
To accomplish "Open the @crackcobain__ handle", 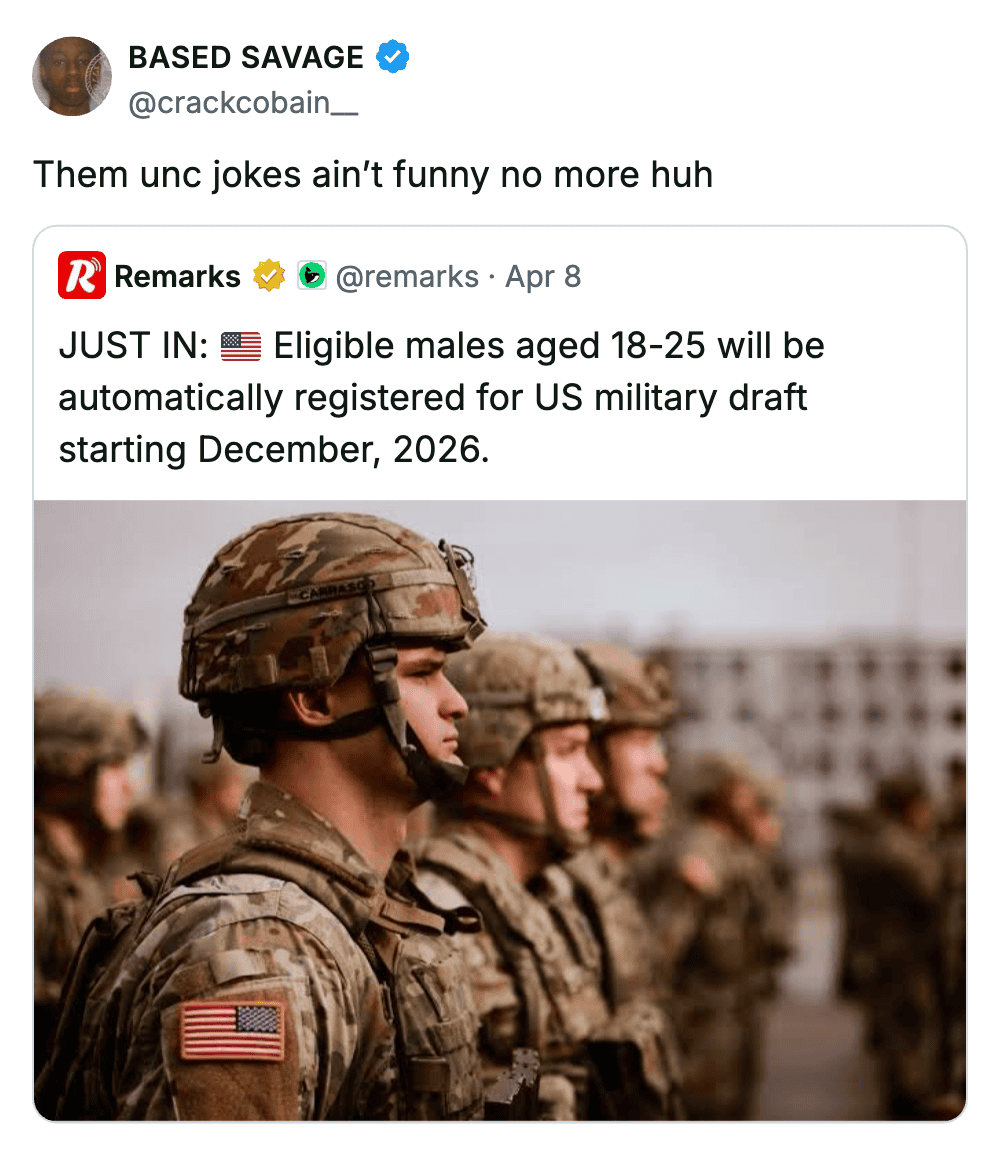I will [243, 102].
